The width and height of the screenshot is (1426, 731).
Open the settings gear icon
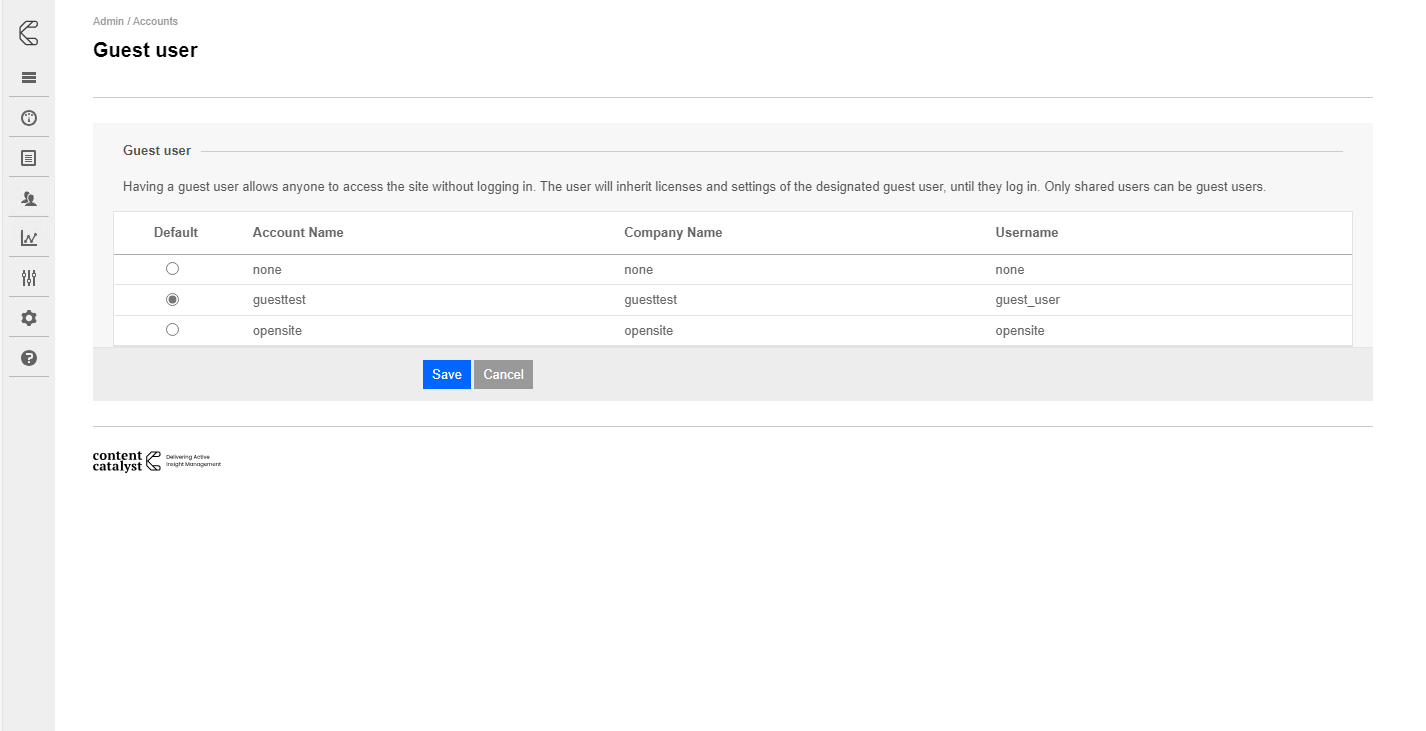click(28, 317)
